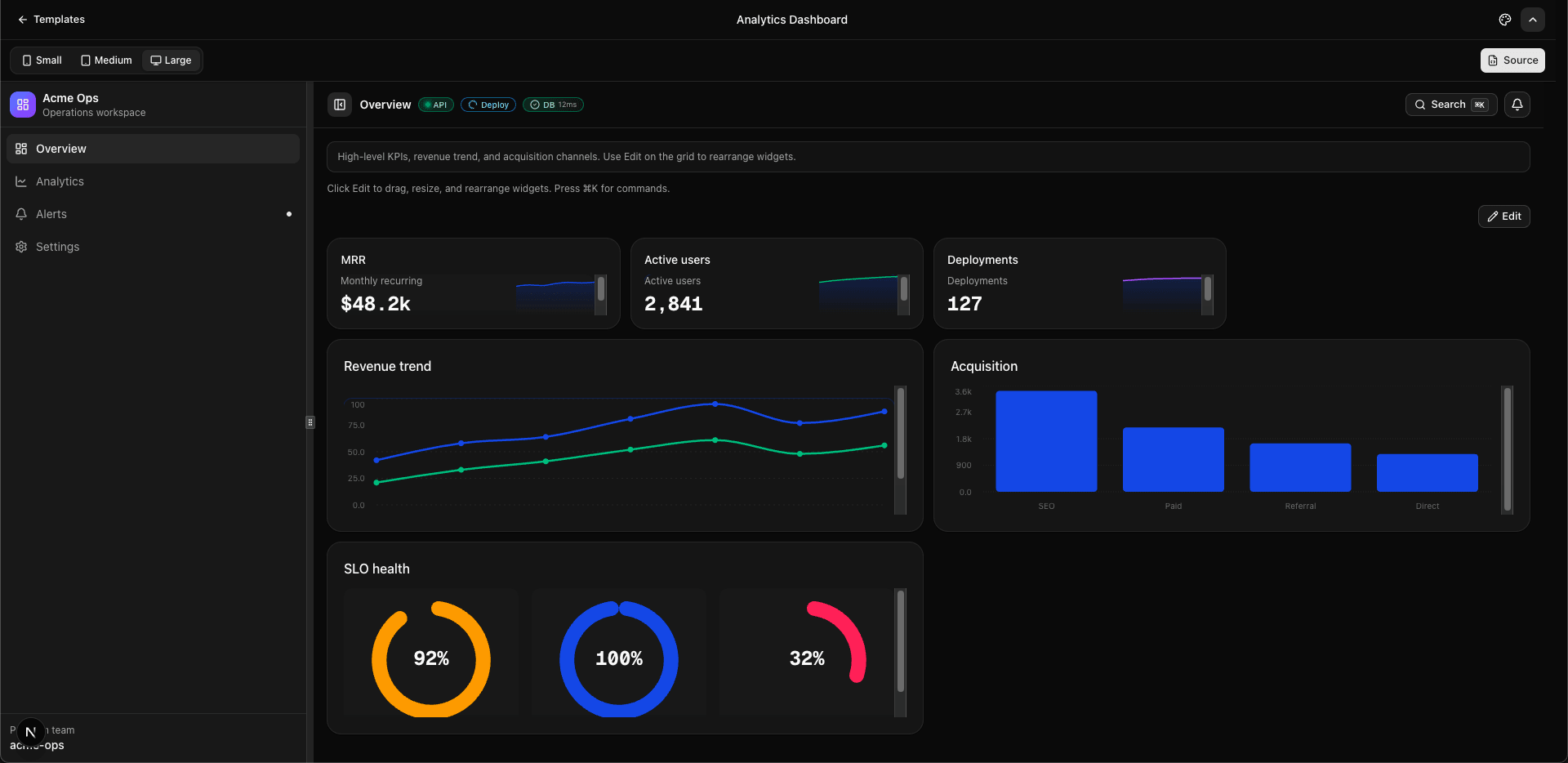Click the 100% blue SLO gauge
This screenshot has width=1568, height=763.
(x=619, y=659)
